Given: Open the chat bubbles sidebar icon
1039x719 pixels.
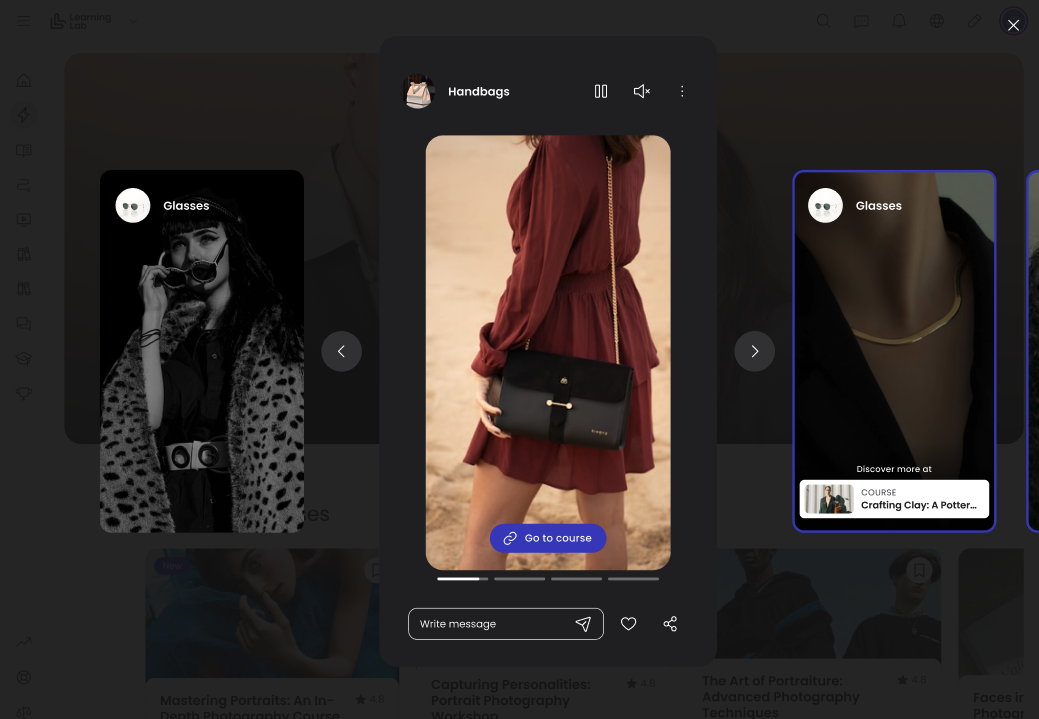Looking at the screenshot, I should click(24, 323).
